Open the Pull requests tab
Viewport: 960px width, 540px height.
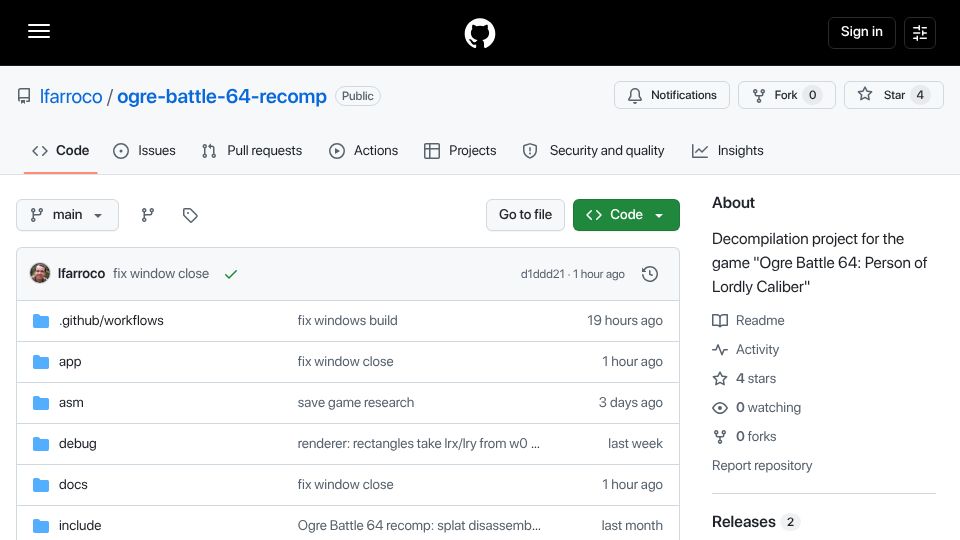[252, 151]
